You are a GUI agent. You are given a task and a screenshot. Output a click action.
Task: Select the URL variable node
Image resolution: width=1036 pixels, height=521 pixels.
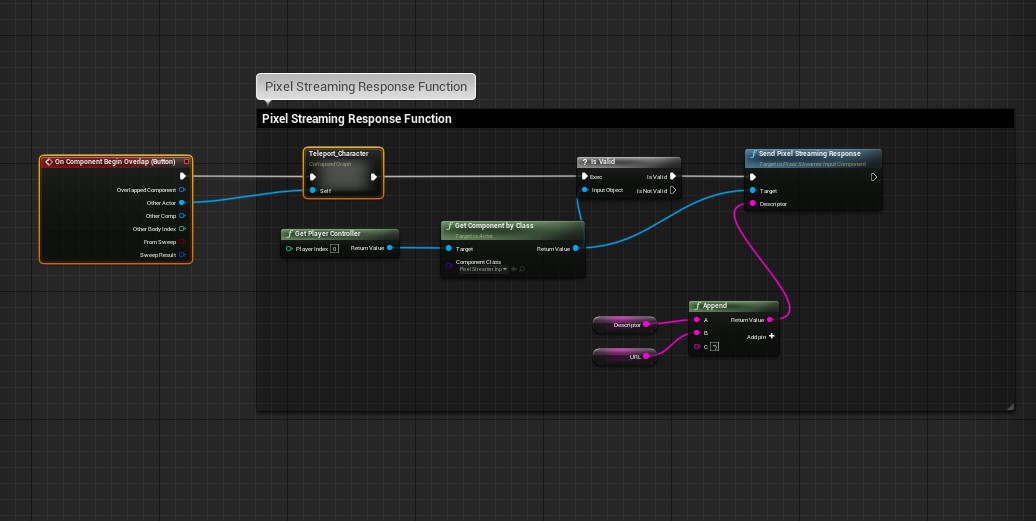tap(624, 357)
